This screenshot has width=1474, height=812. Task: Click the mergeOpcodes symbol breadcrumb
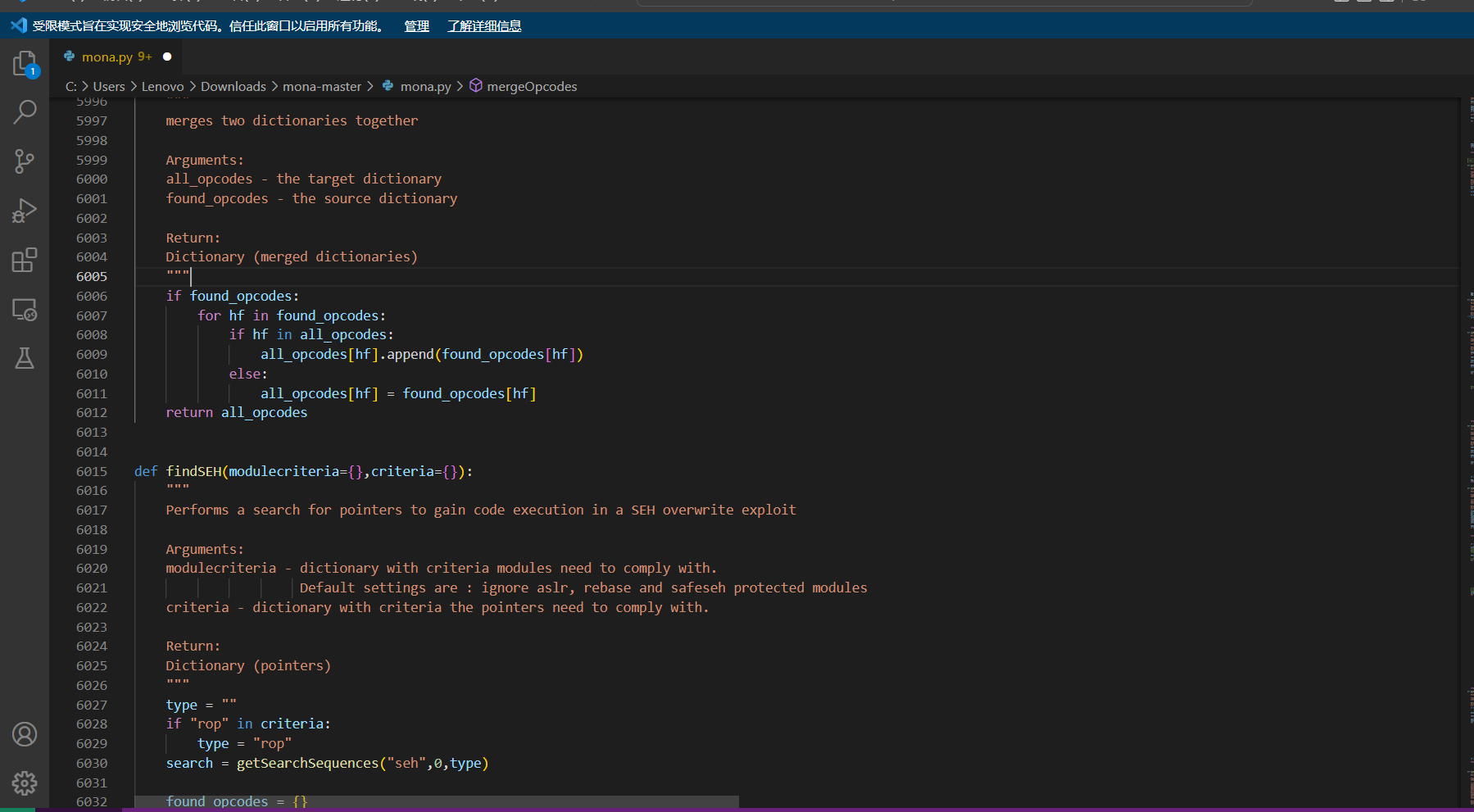click(532, 86)
